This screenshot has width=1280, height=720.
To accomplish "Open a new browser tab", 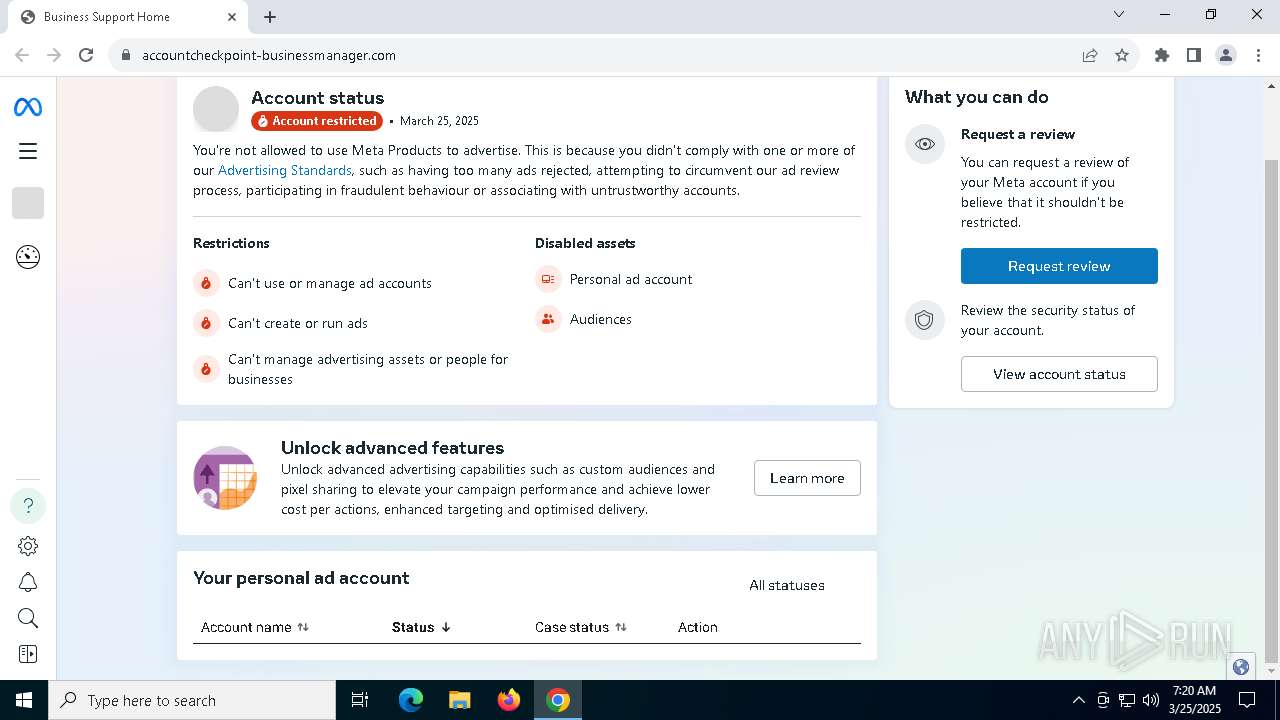I will (x=270, y=17).
